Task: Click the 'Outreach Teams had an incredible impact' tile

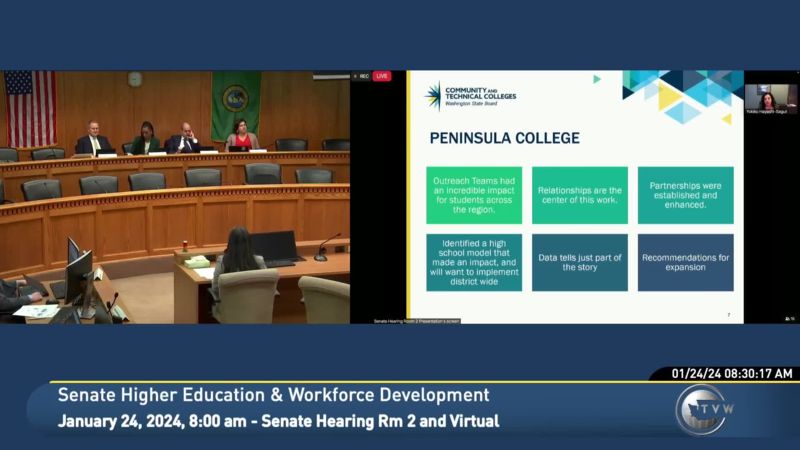Action: [x=474, y=195]
